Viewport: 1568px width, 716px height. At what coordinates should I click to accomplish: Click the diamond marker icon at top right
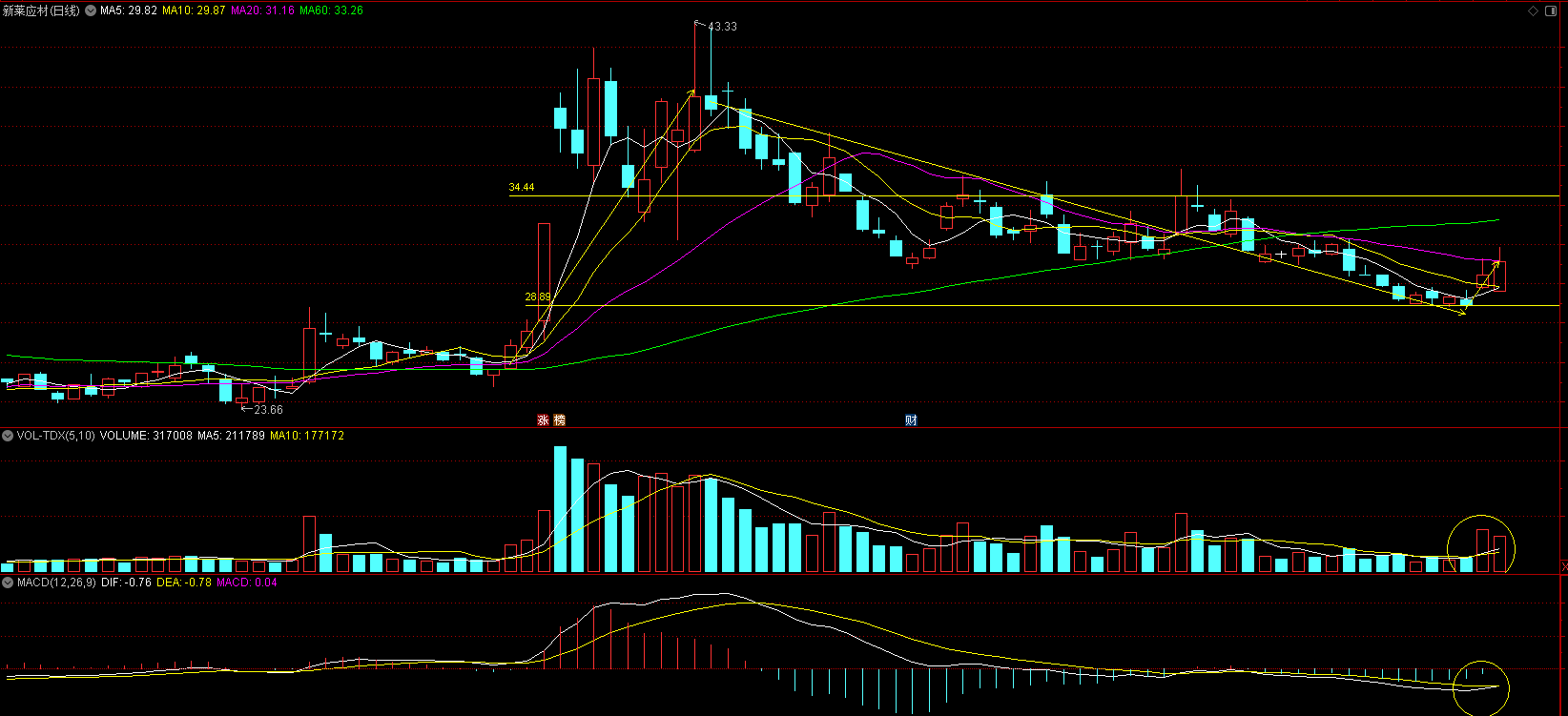[1533, 10]
